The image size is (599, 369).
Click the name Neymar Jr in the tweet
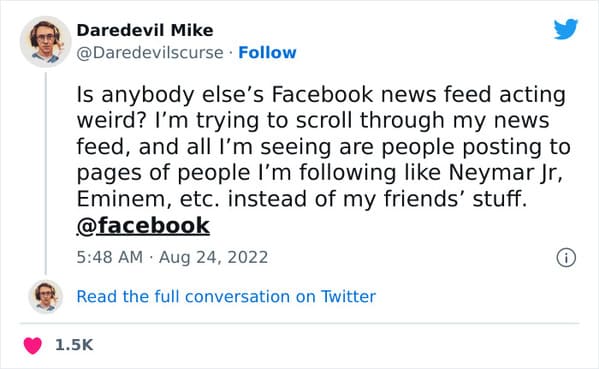pos(505,173)
